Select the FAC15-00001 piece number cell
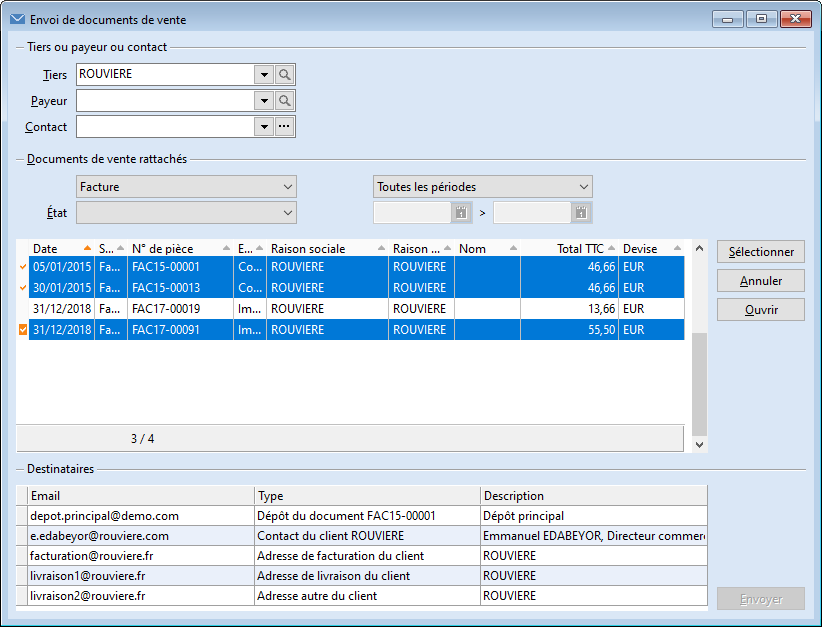 point(180,267)
